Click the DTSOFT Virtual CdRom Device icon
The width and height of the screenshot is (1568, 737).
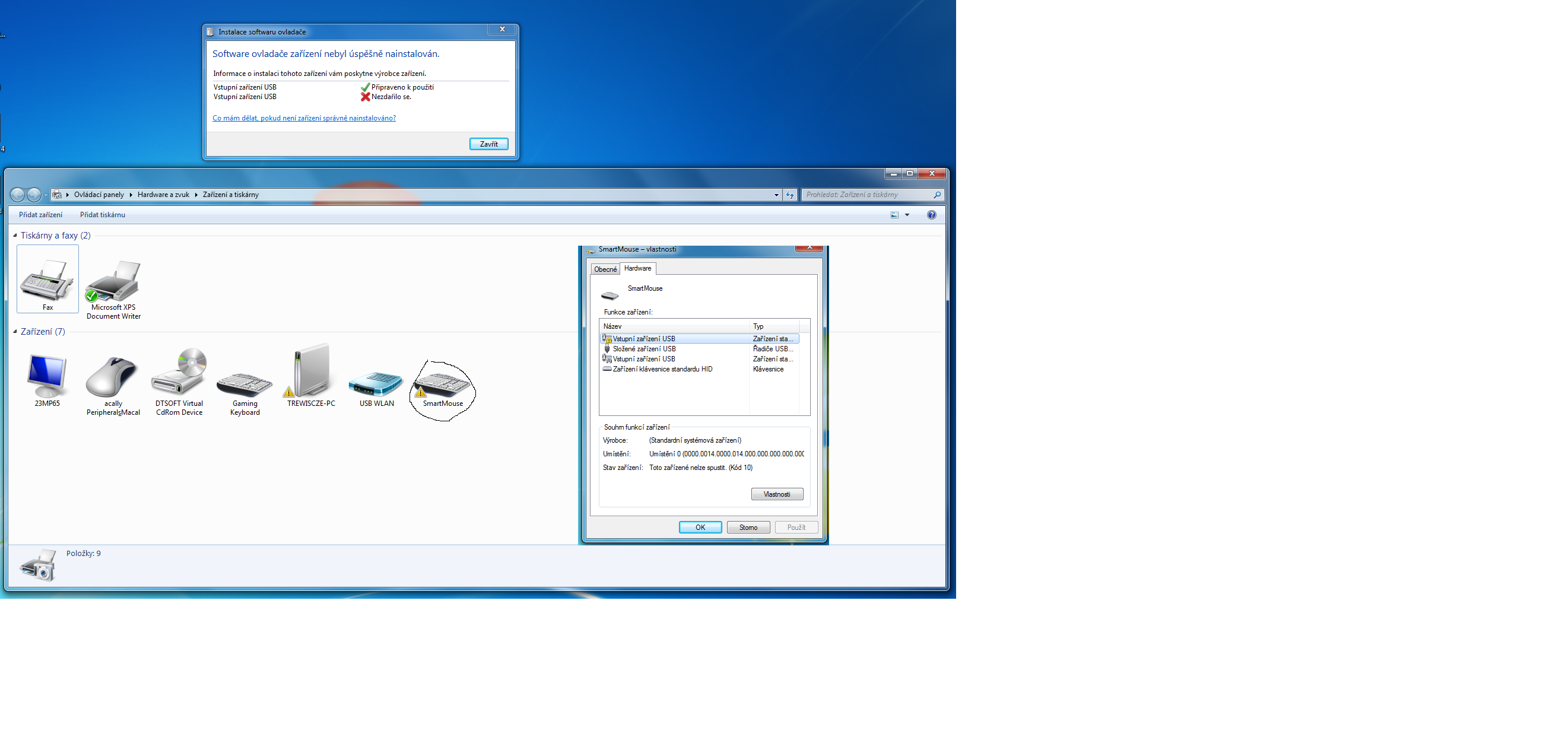click(x=179, y=373)
